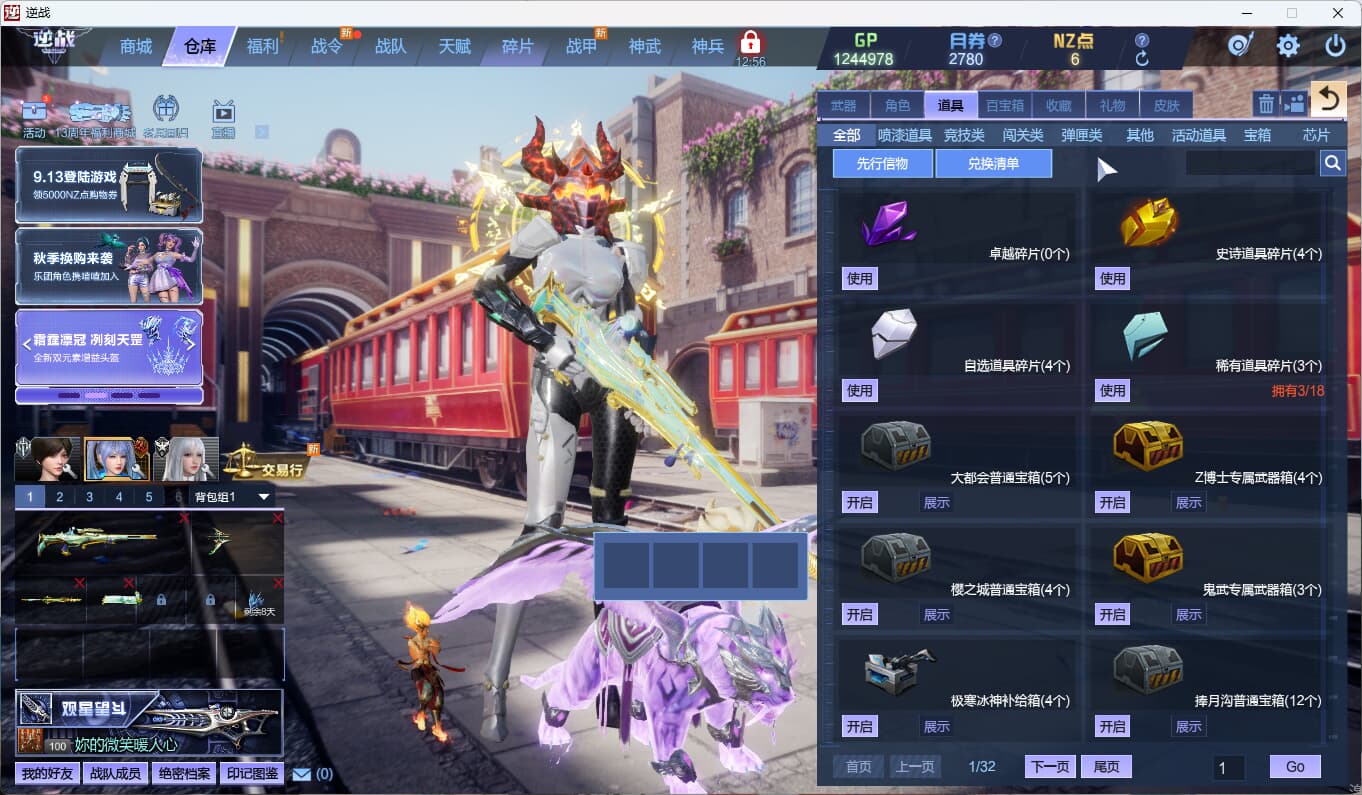The width and height of the screenshot is (1362, 795).
Task: Click the help icon next to NZ点
Action: point(1142,41)
